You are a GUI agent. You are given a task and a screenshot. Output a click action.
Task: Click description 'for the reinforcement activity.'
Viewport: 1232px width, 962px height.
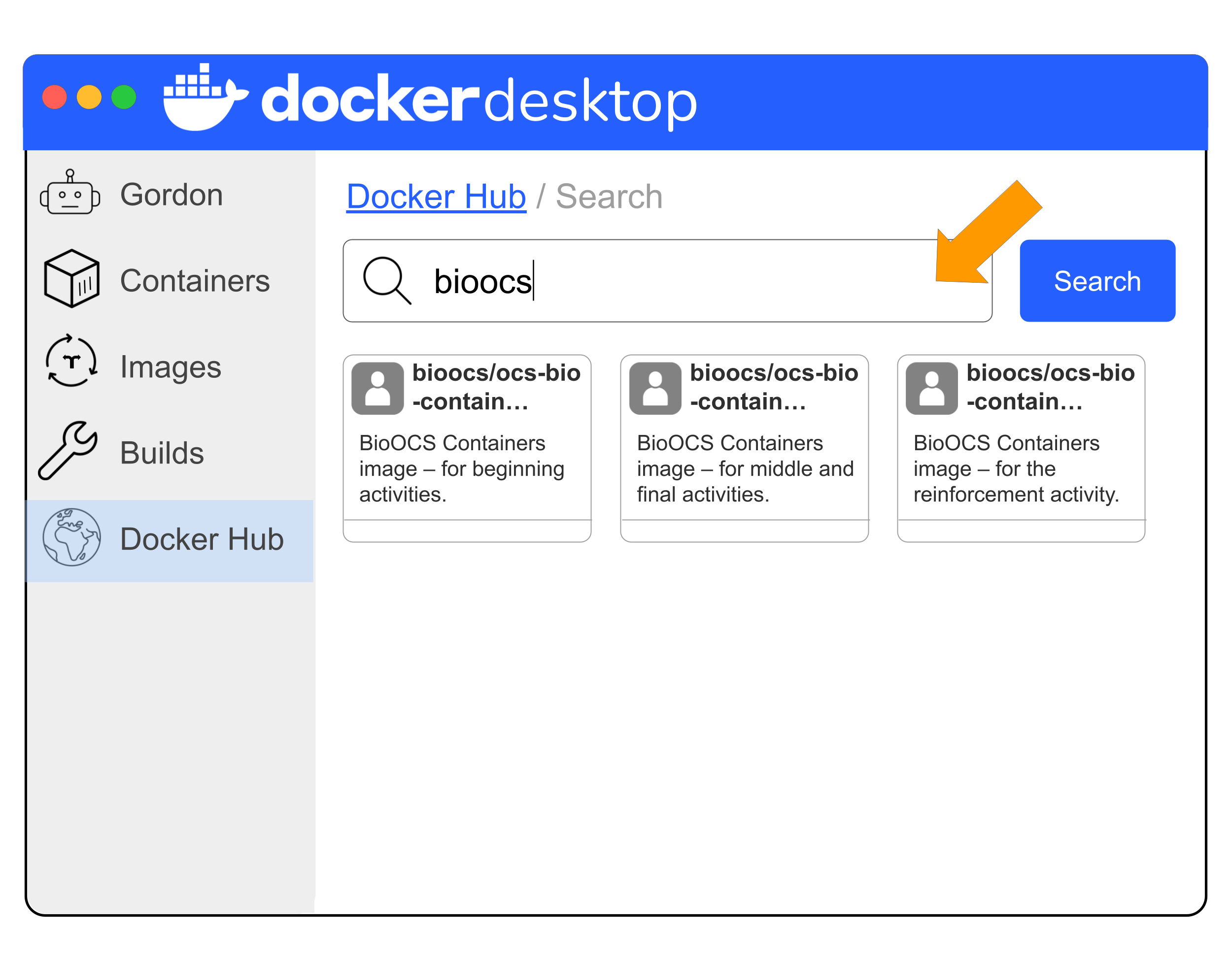1016,468
